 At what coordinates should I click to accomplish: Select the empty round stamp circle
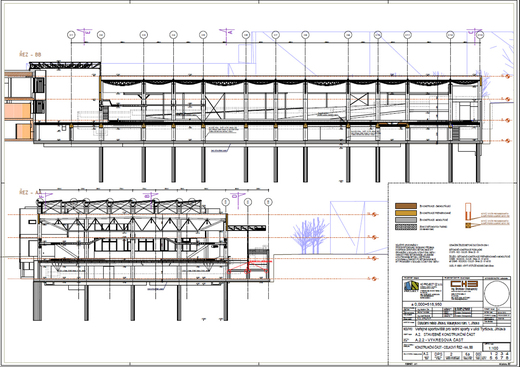[497, 293]
